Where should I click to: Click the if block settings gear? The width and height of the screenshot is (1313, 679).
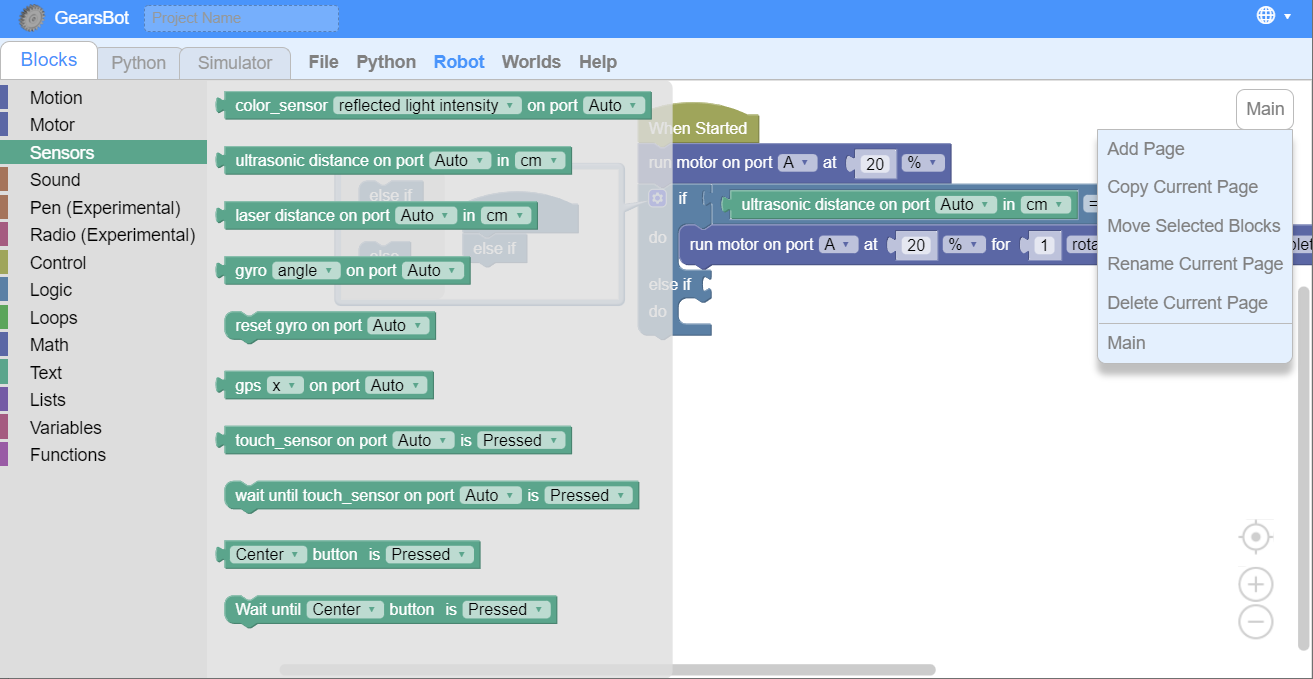[657, 198]
